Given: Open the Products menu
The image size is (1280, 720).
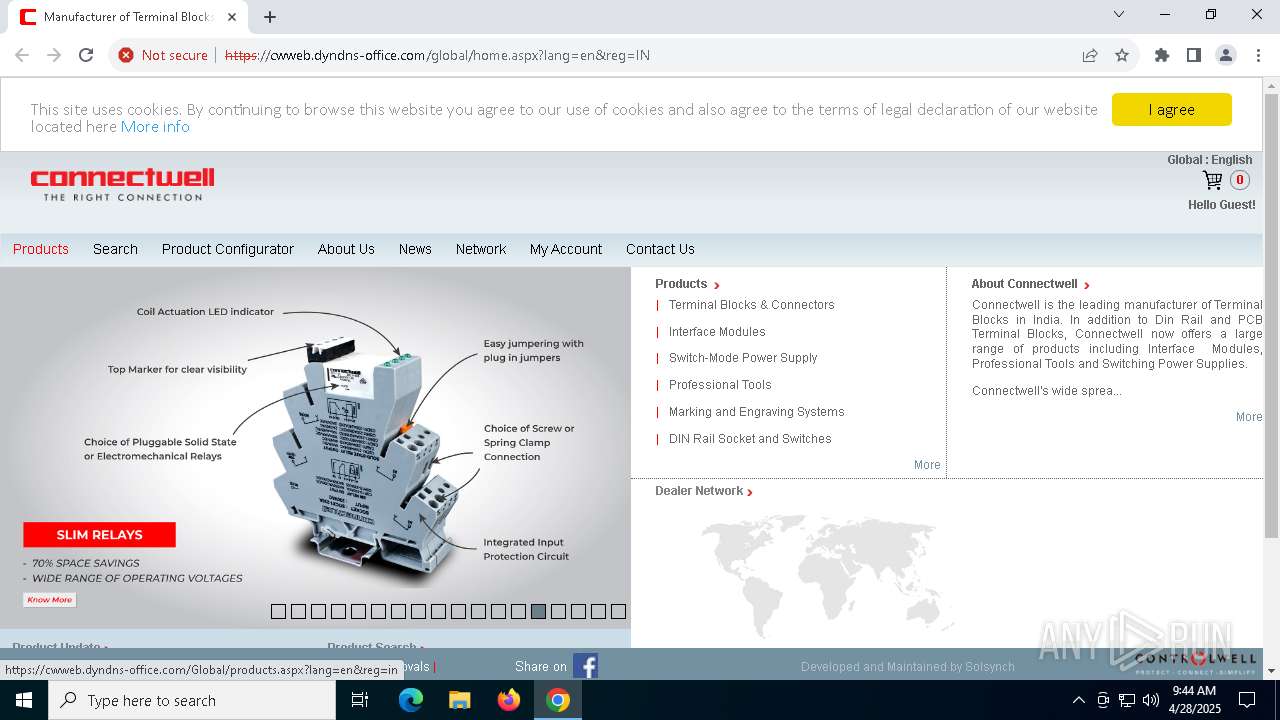Looking at the screenshot, I should click(41, 249).
